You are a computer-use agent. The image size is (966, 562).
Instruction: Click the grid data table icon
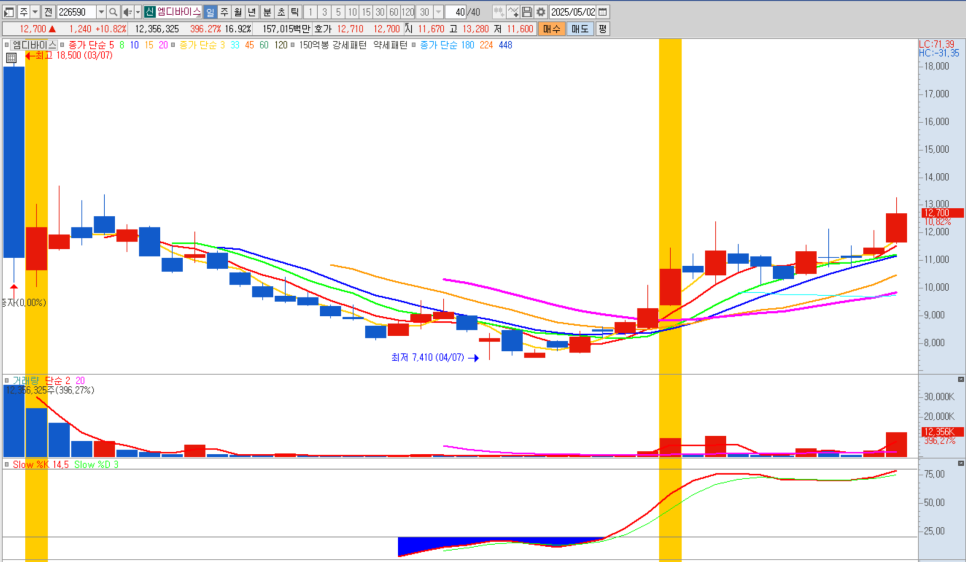(x=11, y=58)
